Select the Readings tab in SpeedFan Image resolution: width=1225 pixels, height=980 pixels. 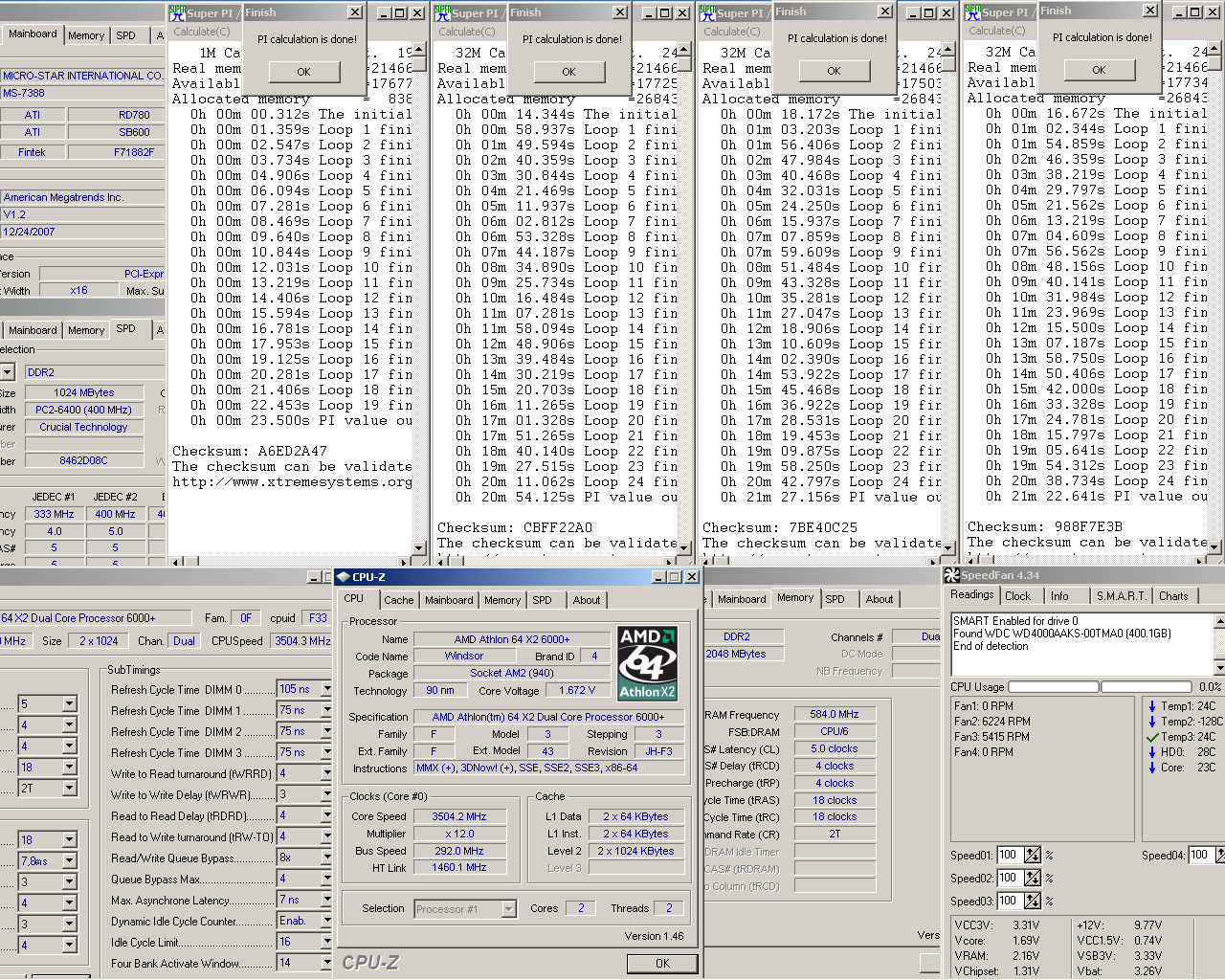coord(972,594)
